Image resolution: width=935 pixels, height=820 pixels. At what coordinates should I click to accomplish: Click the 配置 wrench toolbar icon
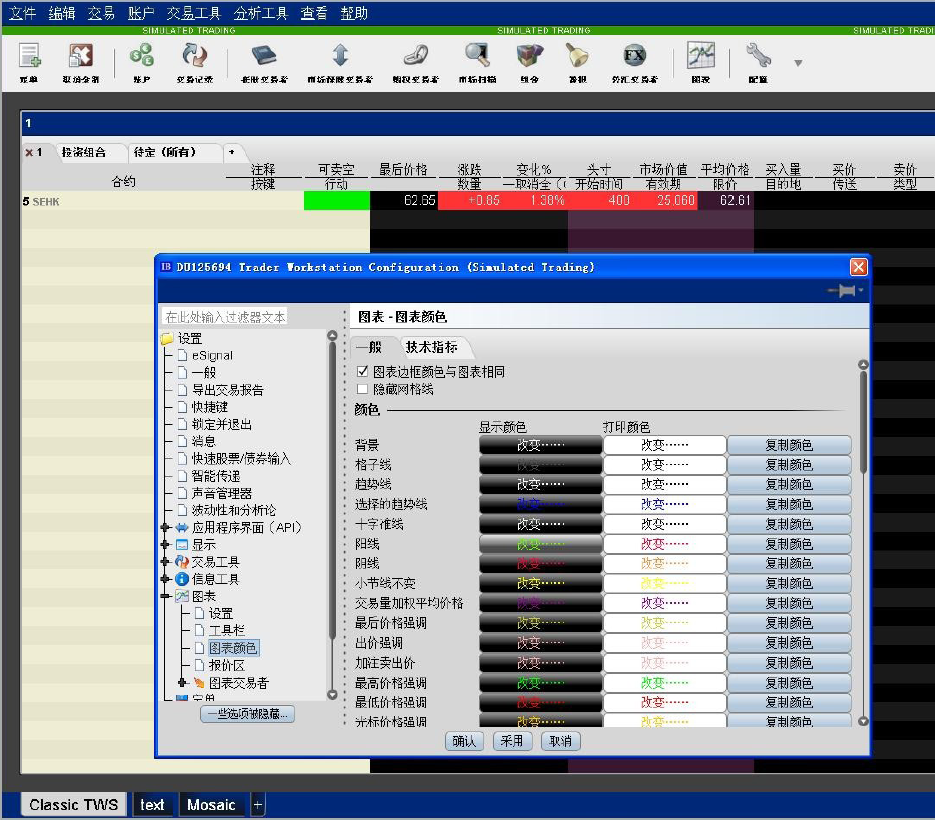click(x=758, y=62)
